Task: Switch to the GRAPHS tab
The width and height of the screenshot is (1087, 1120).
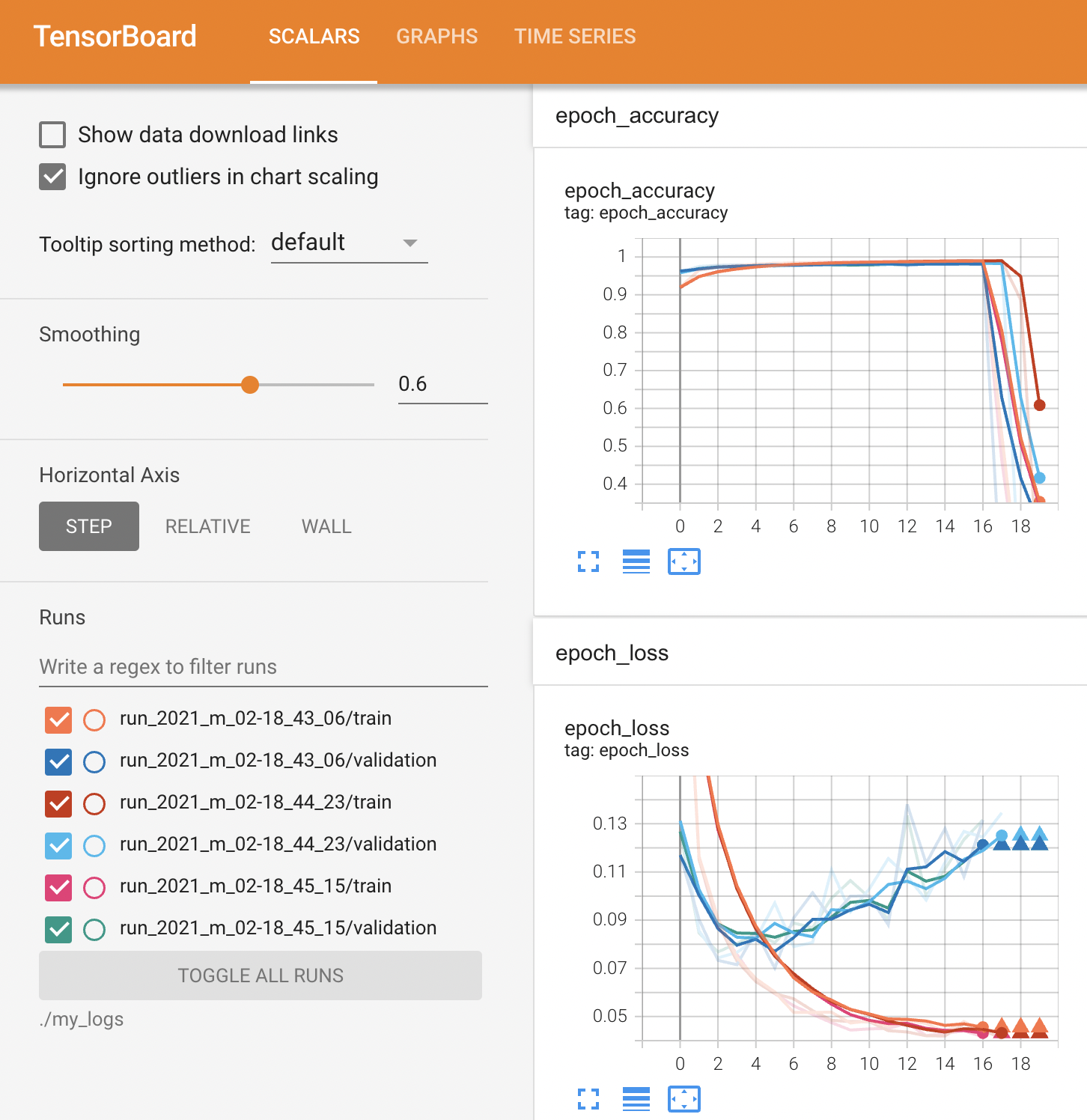Action: pos(436,37)
